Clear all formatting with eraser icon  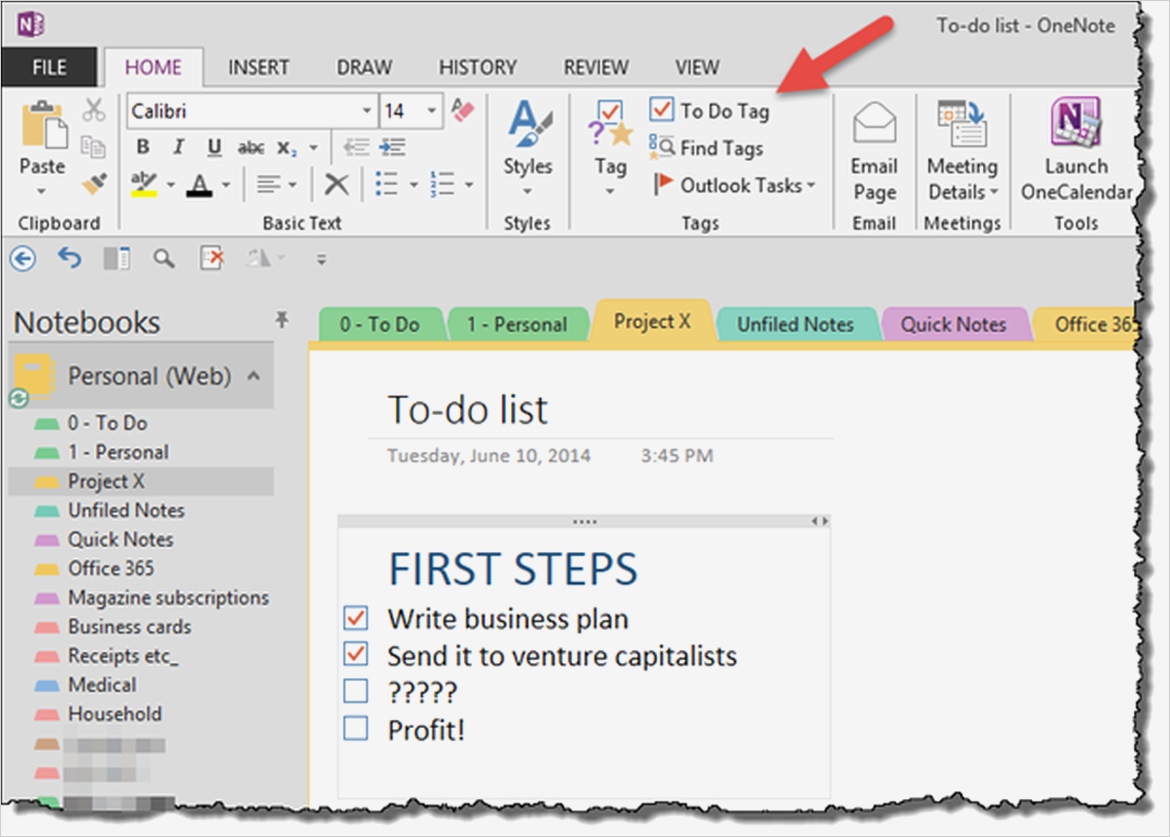[x=463, y=110]
